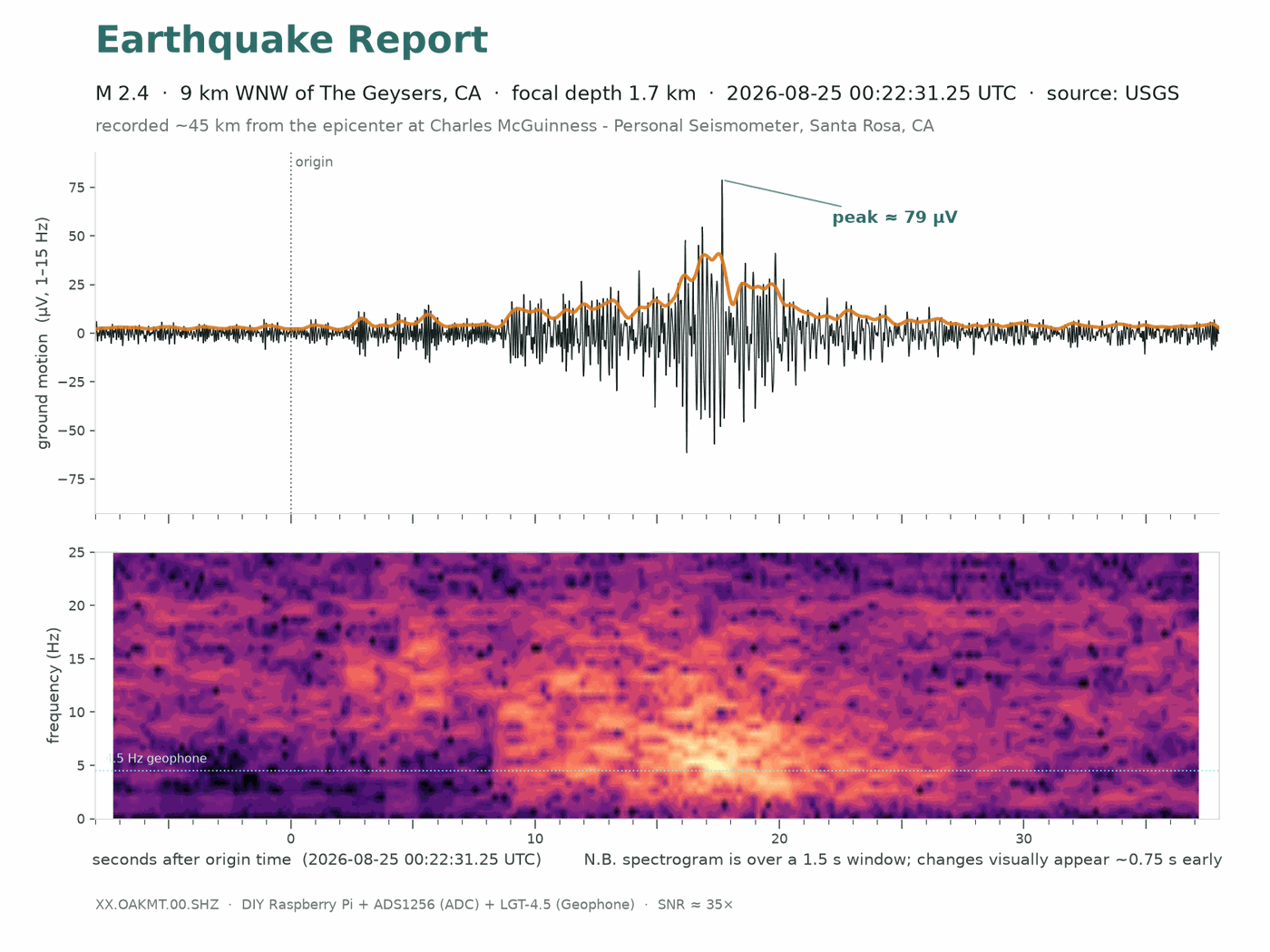The width and height of the screenshot is (1270, 952).
Task: Click the 20 seconds x-axis tick label
Action: click(x=779, y=839)
